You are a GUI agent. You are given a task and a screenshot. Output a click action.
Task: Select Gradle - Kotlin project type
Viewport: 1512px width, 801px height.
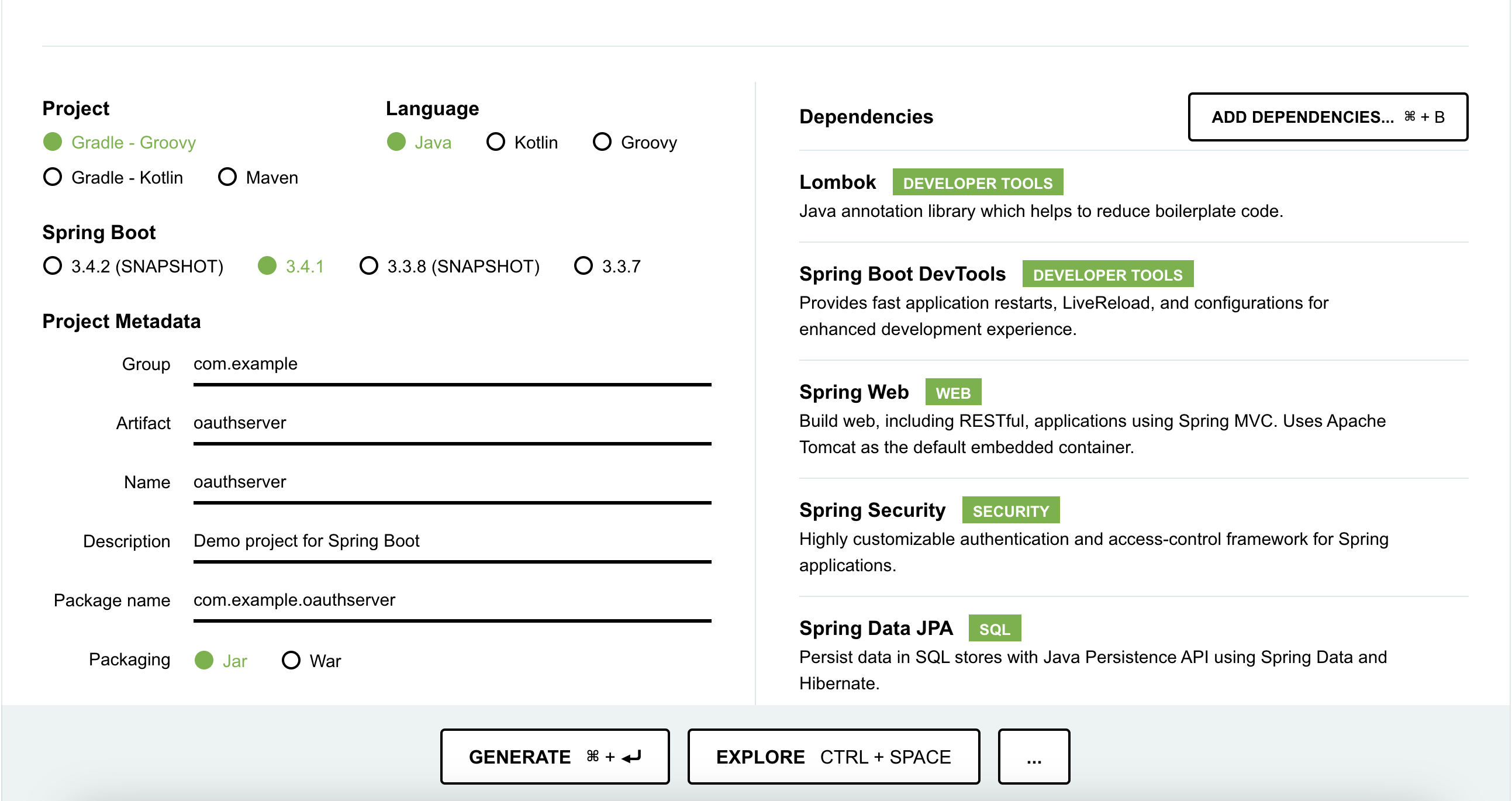[x=53, y=177]
